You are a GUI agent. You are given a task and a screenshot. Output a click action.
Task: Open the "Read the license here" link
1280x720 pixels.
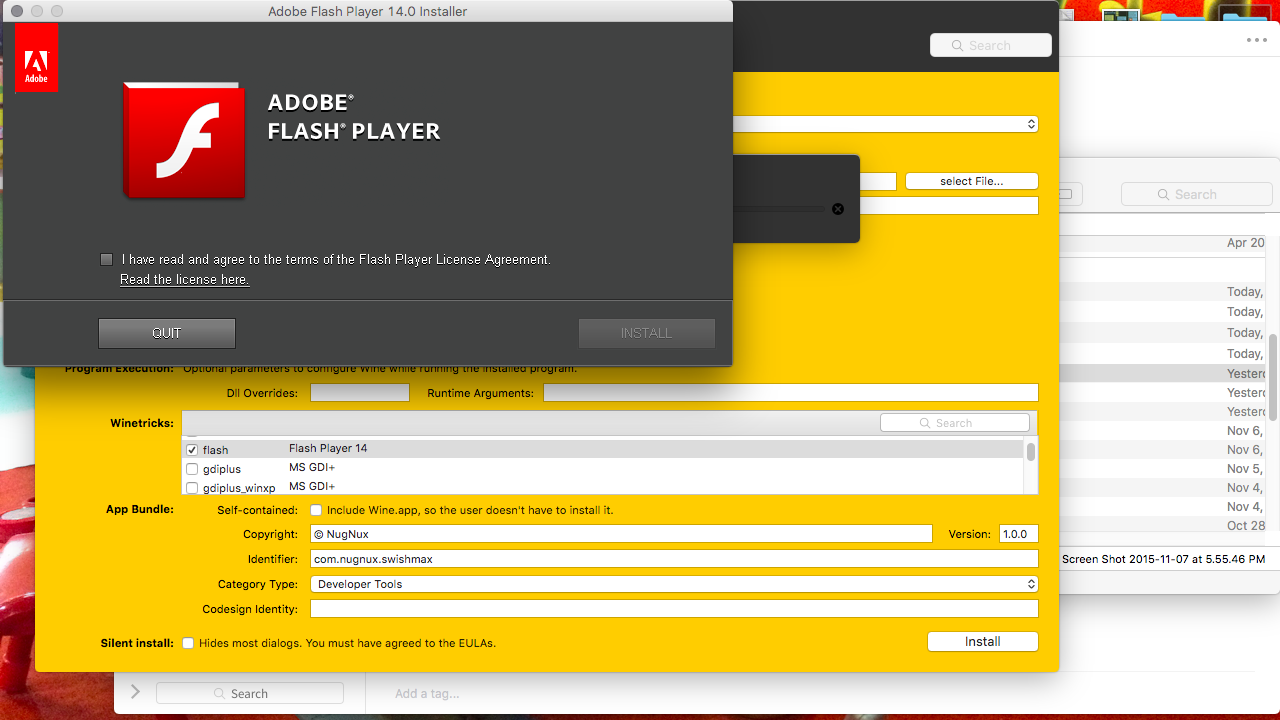pos(184,279)
